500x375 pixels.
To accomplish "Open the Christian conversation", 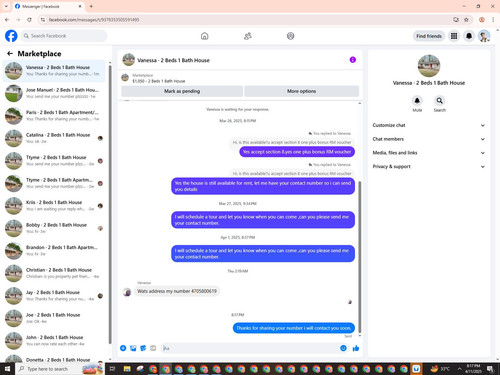I will 54,273.
